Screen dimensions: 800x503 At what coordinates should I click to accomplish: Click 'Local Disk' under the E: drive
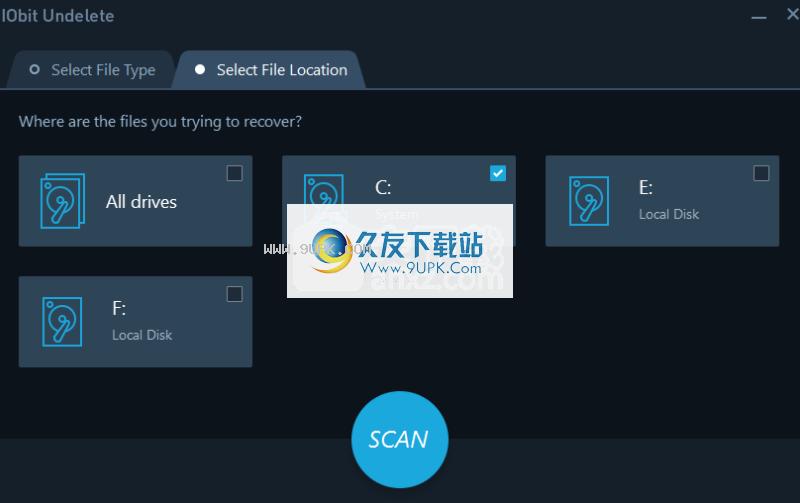click(x=669, y=214)
